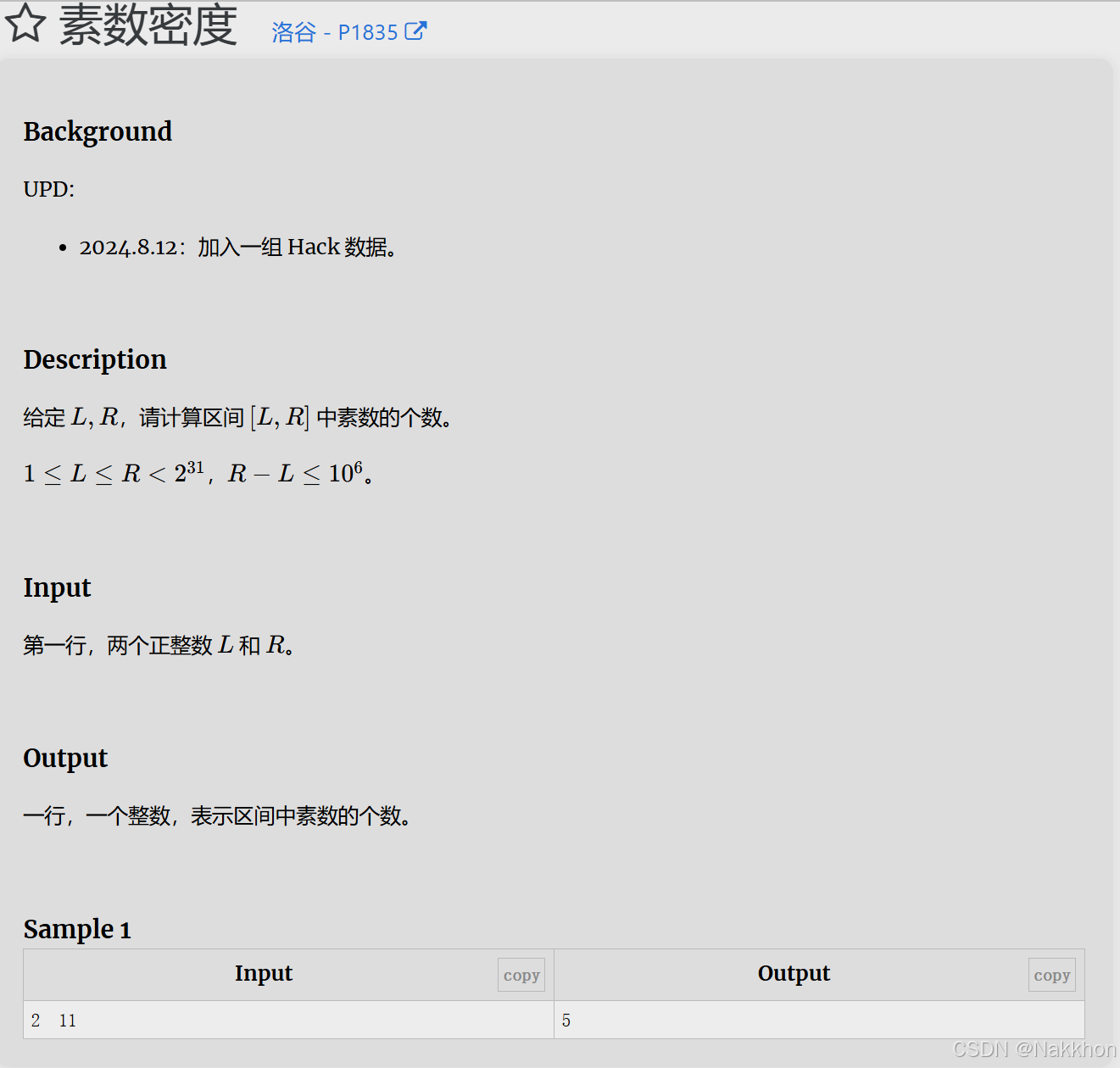Click the input description 第一行，两个正整数
The height and width of the screenshot is (1068, 1120).
pyautogui.click(x=159, y=645)
